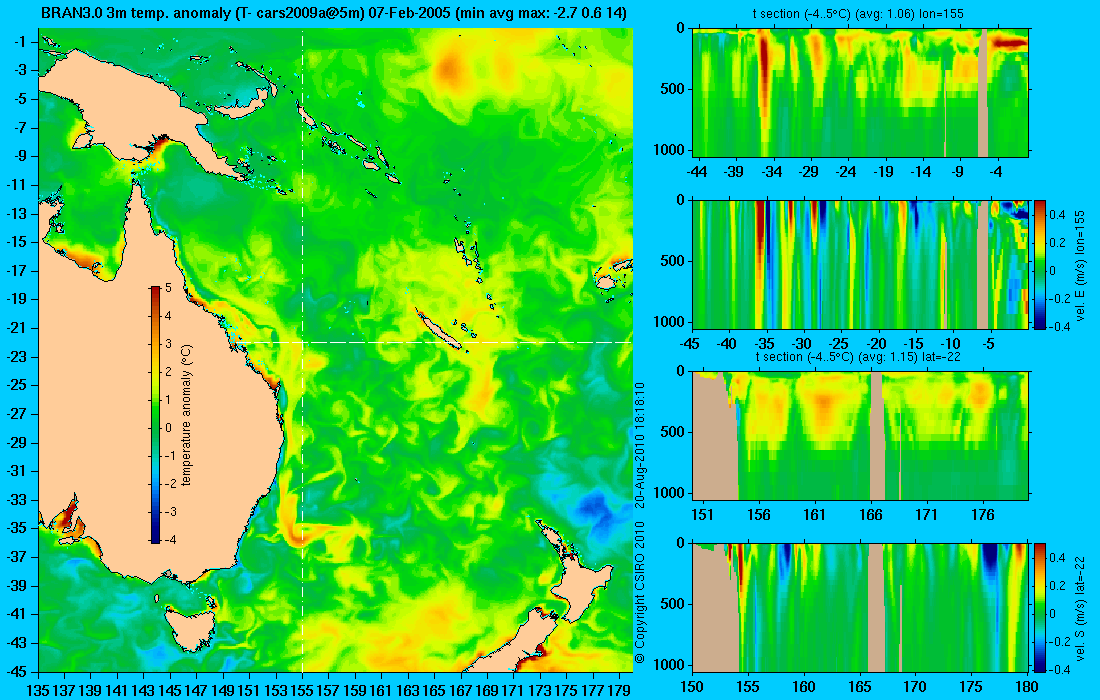Click the 'vel. S (m/s) lat=-22' axis label
Screen dimensions: 1100x700
point(1080,610)
